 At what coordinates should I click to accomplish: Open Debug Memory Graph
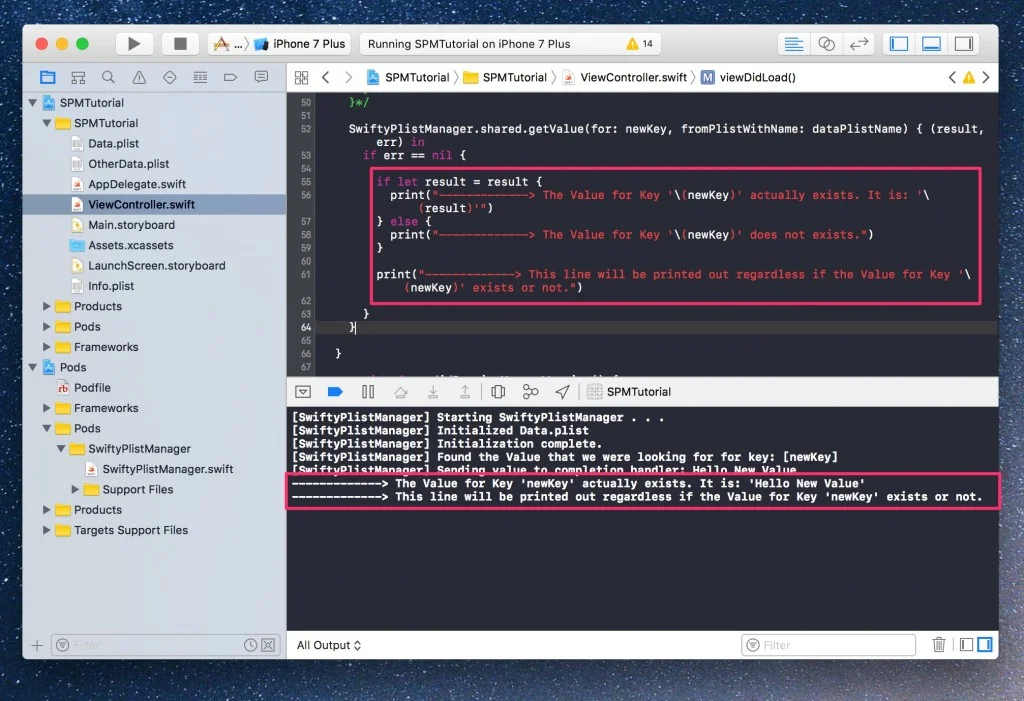pyautogui.click(x=530, y=391)
